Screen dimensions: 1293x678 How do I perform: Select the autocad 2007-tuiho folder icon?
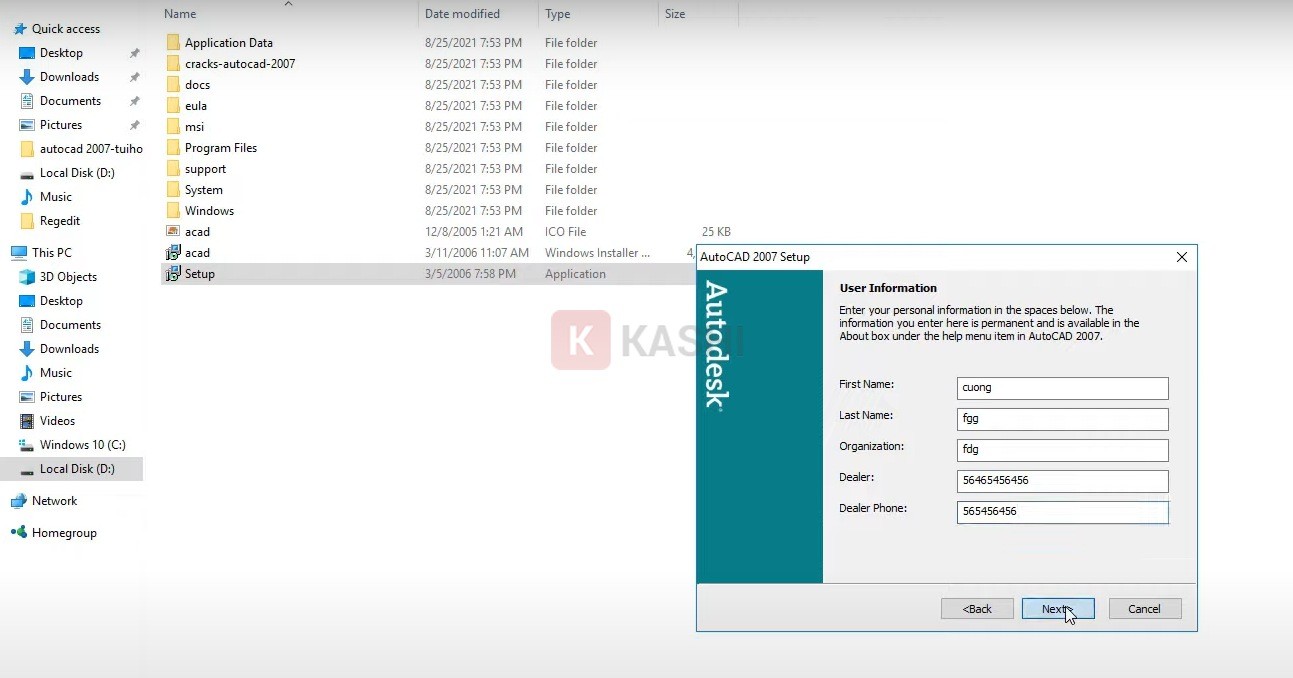27,149
